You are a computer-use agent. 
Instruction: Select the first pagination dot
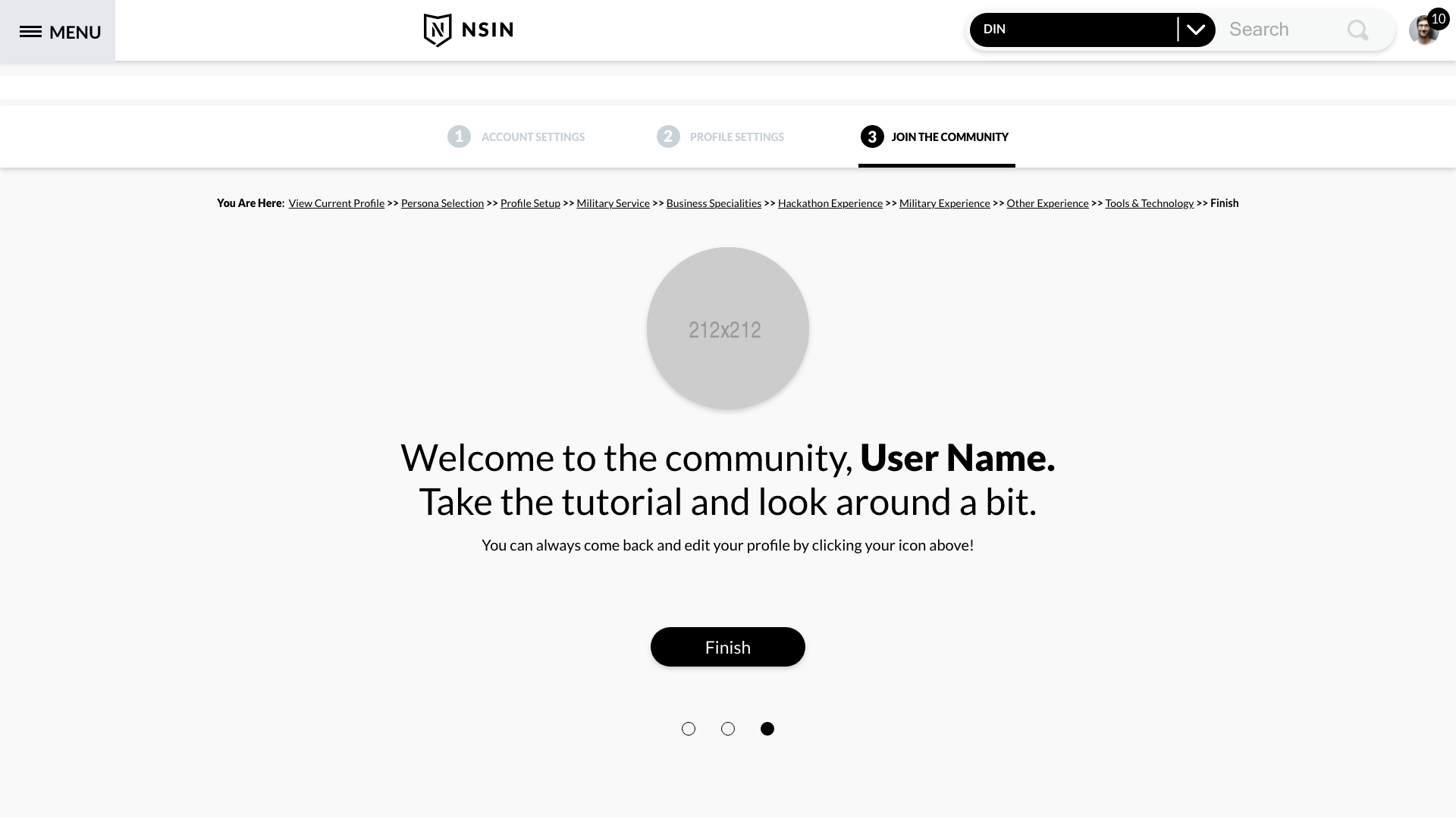pyautogui.click(x=689, y=729)
